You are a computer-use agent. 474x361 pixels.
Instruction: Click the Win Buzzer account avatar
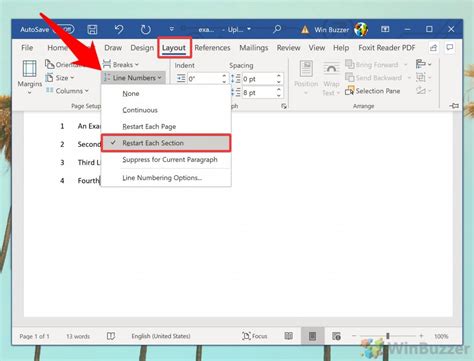pyautogui.click(x=361, y=30)
